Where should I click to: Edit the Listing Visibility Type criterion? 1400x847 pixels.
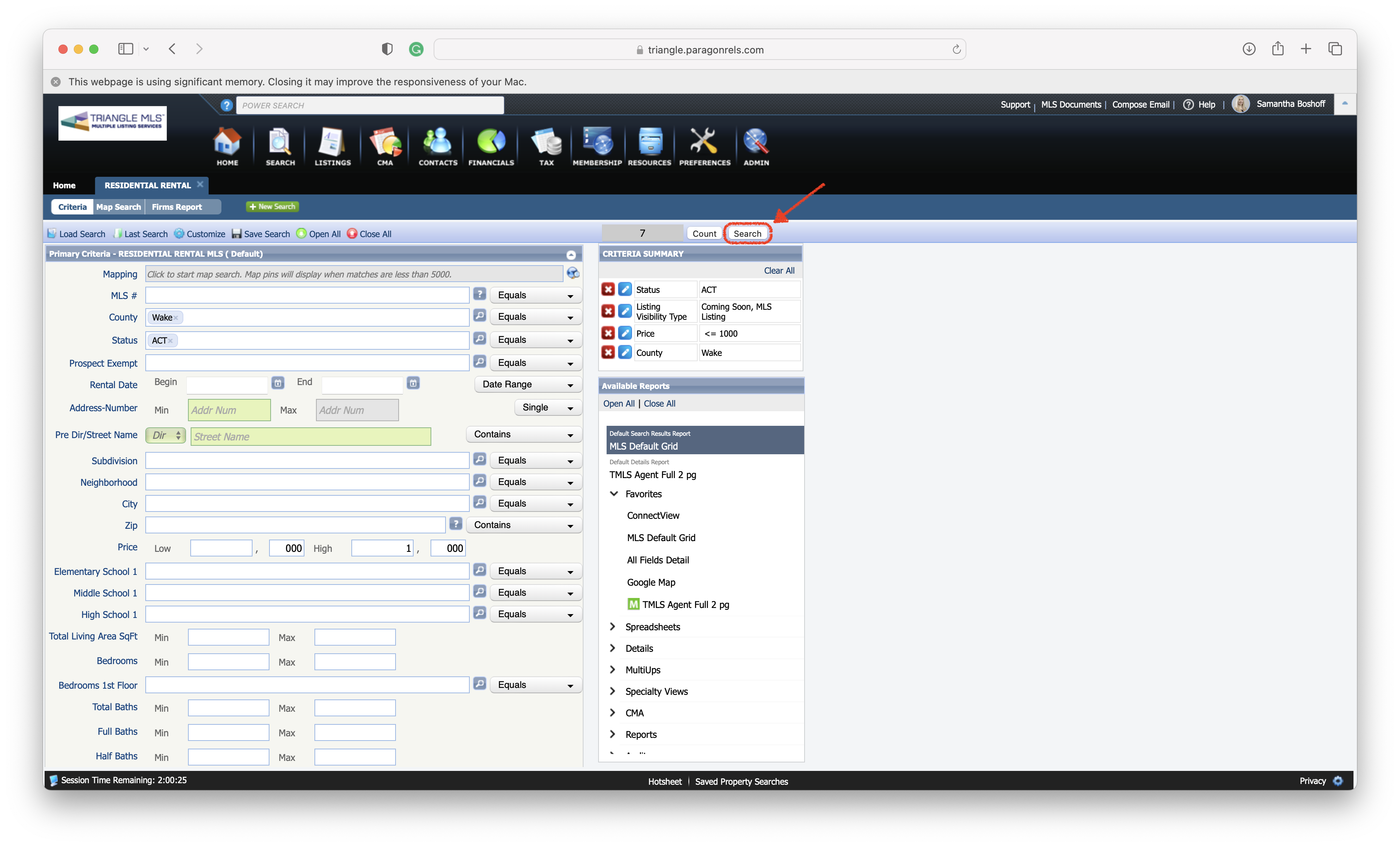(x=624, y=311)
